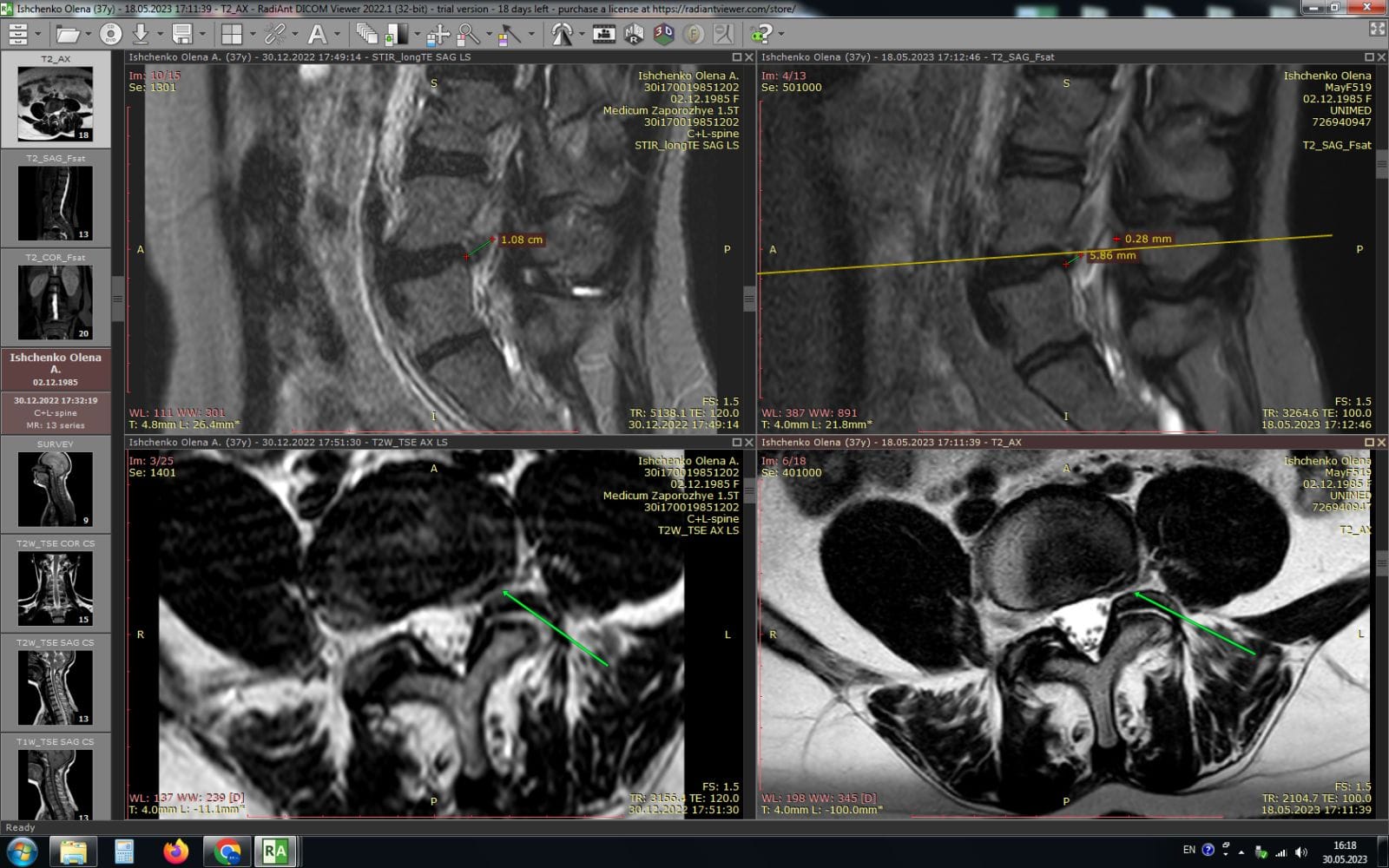Viewport: 1389px width, 868px height.
Task: Start cine mode with film camera icon
Action: coord(603,35)
